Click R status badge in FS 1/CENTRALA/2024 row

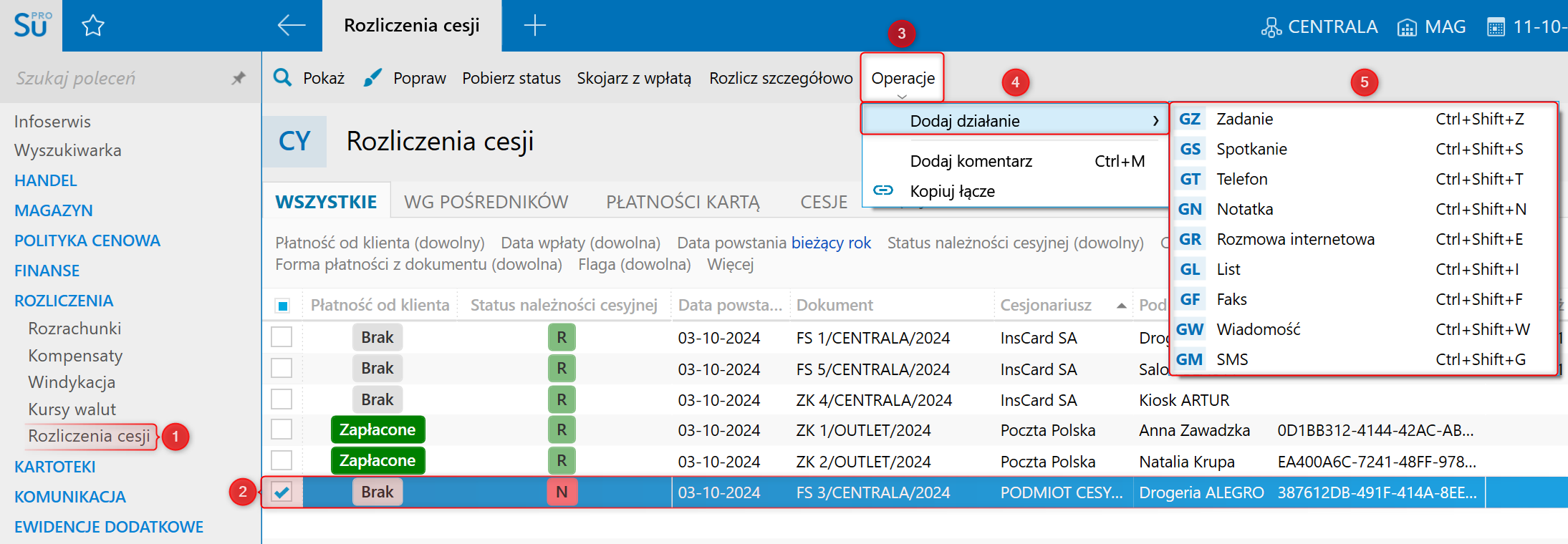(x=562, y=337)
